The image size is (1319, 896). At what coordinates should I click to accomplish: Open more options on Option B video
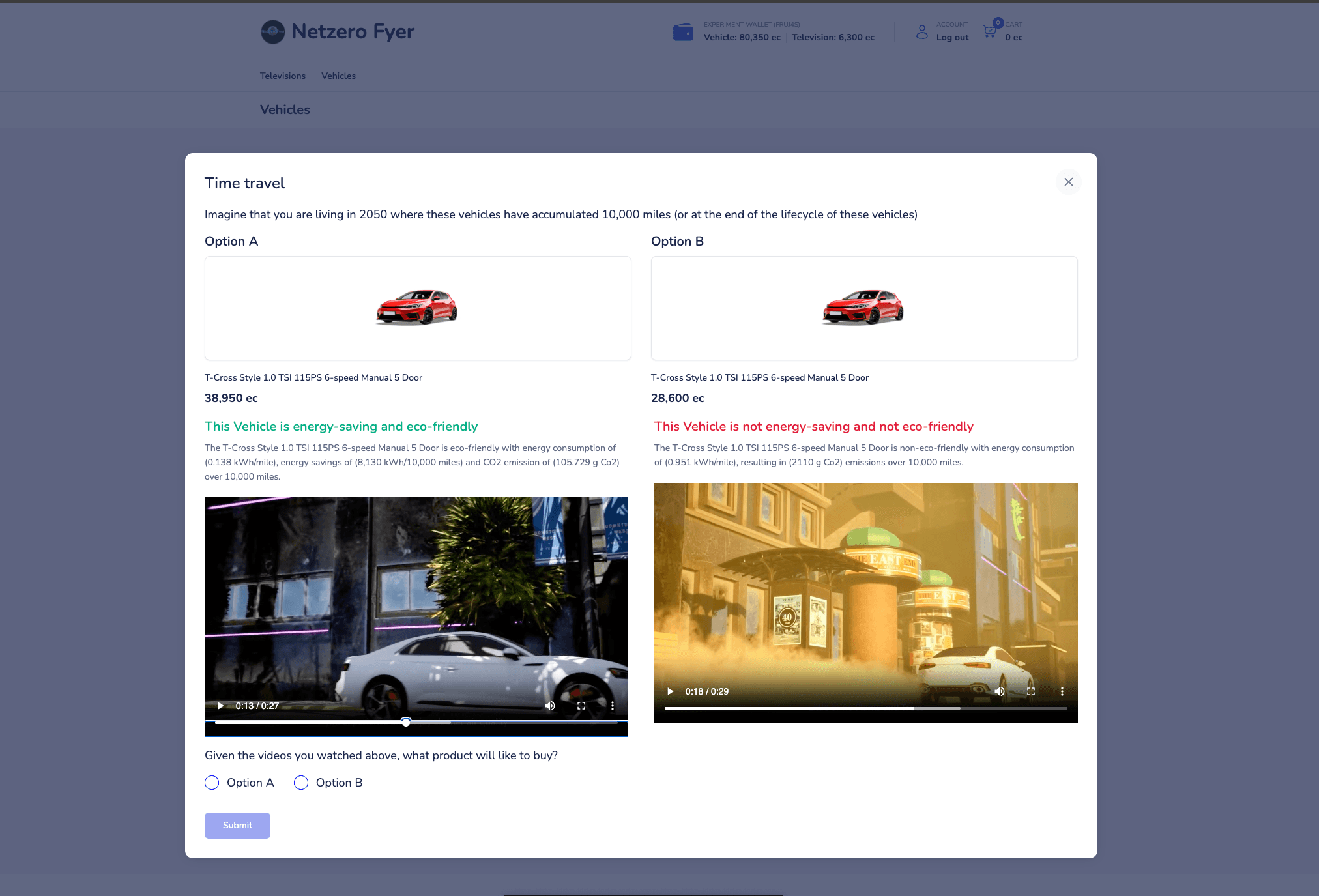(1062, 691)
